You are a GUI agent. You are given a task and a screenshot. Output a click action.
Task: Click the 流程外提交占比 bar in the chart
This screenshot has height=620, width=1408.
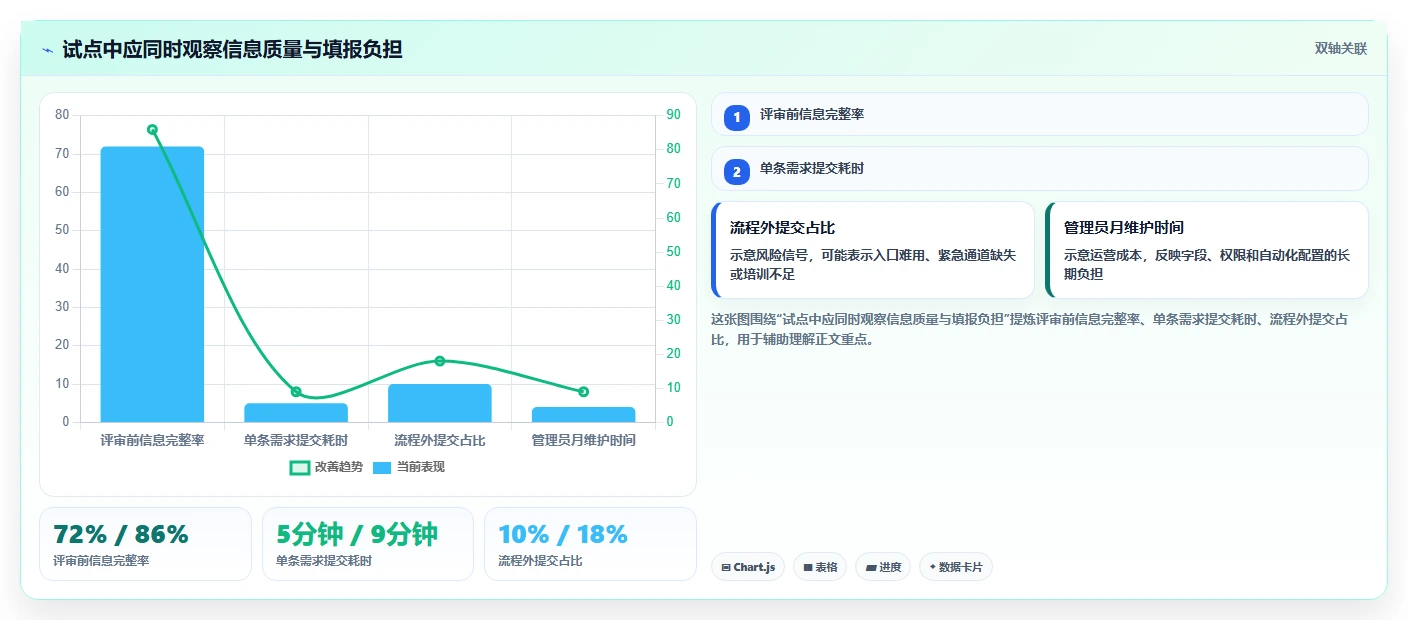(440, 403)
